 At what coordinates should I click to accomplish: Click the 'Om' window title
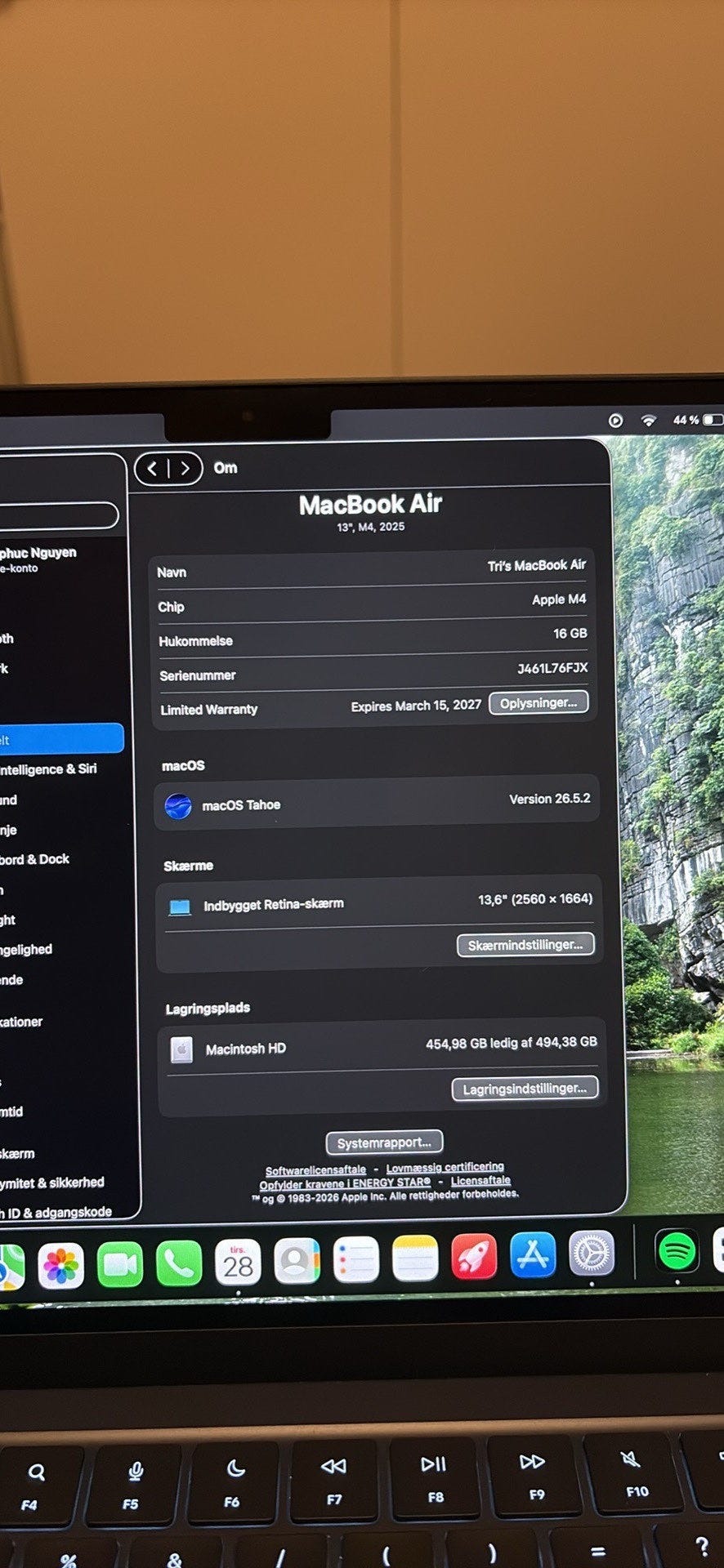point(226,468)
